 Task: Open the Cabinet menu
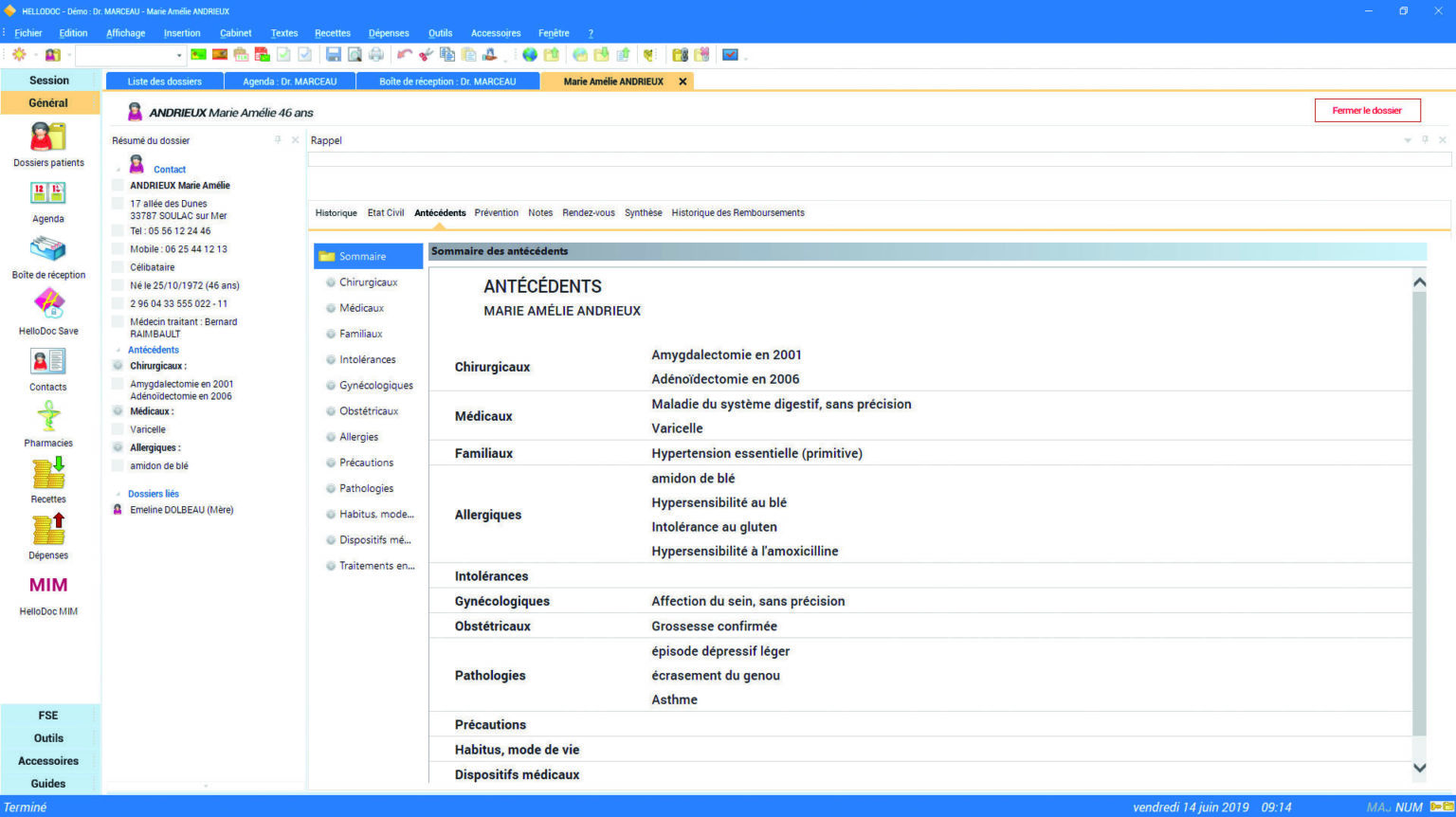235,32
